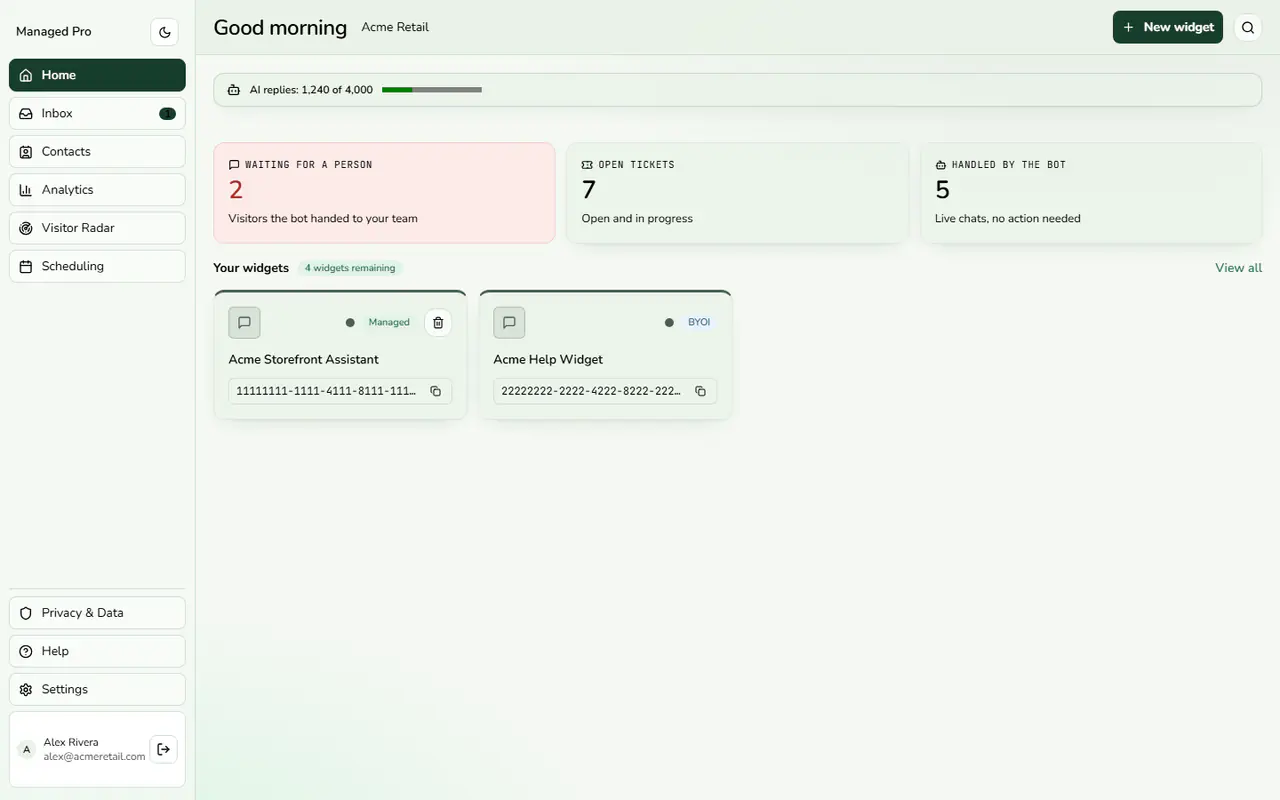Create a New widget
The image size is (1280, 800).
(1168, 27)
